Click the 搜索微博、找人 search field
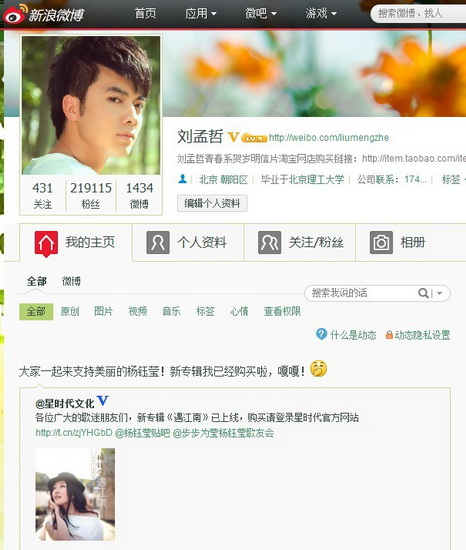The height and width of the screenshot is (550, 466). (419, 14)
